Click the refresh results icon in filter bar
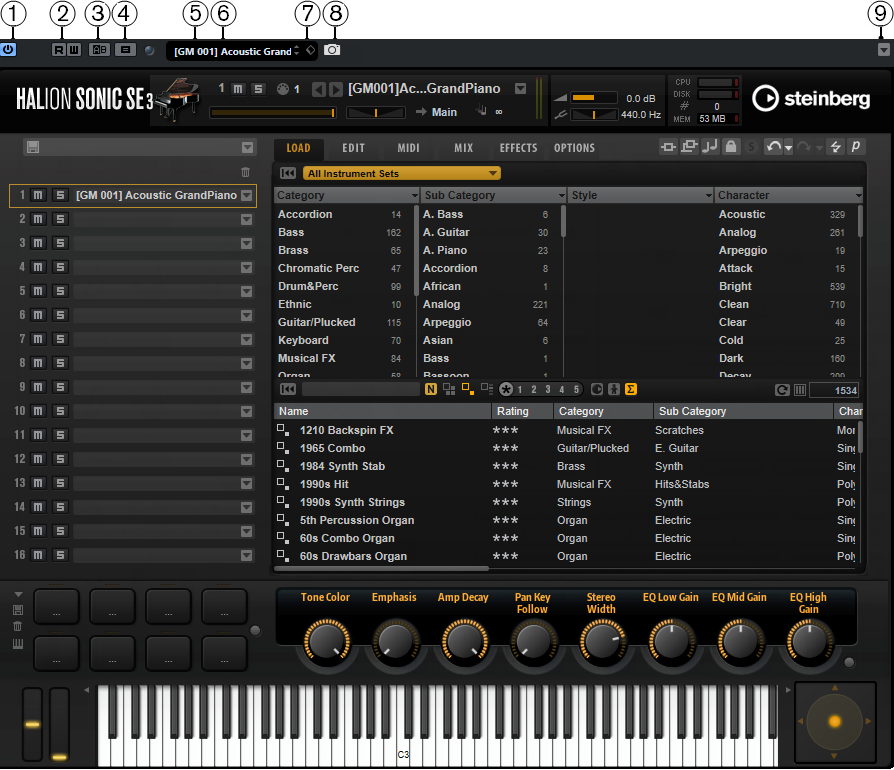 [783, 390]
